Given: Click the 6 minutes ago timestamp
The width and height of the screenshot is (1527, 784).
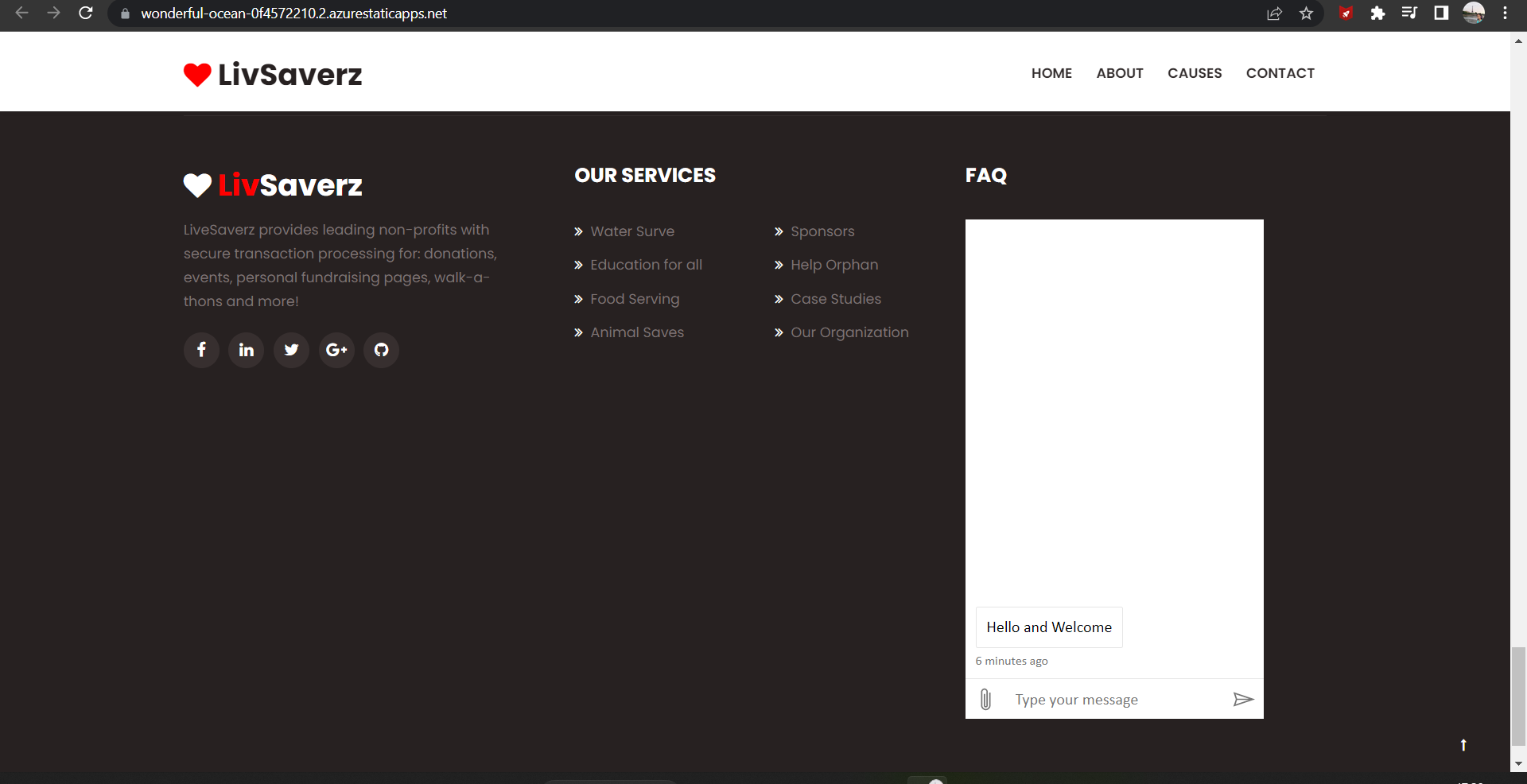Looking at the screenshot, I should click(x=1012, y=661).
